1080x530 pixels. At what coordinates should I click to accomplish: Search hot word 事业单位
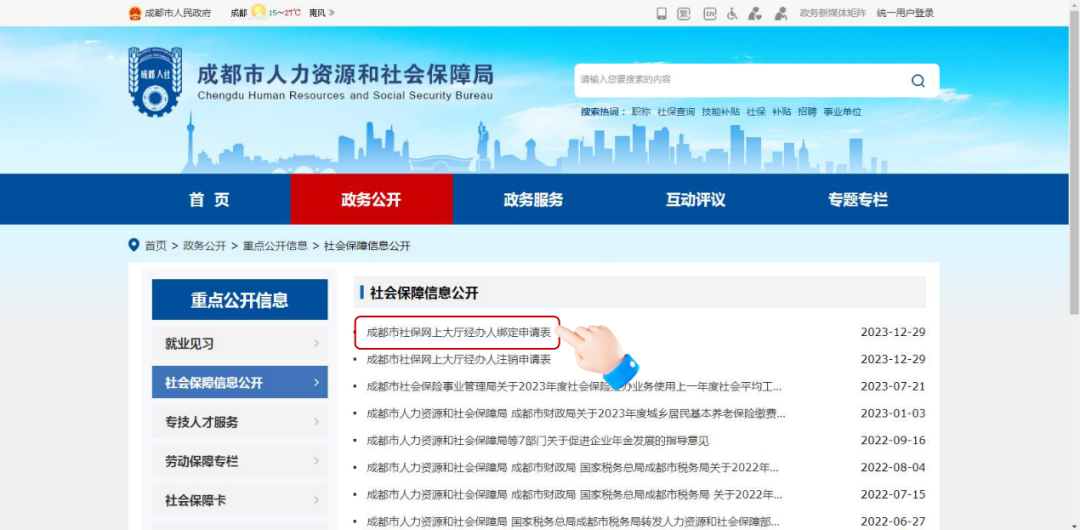pyautogui.click(x=842, y=112)
